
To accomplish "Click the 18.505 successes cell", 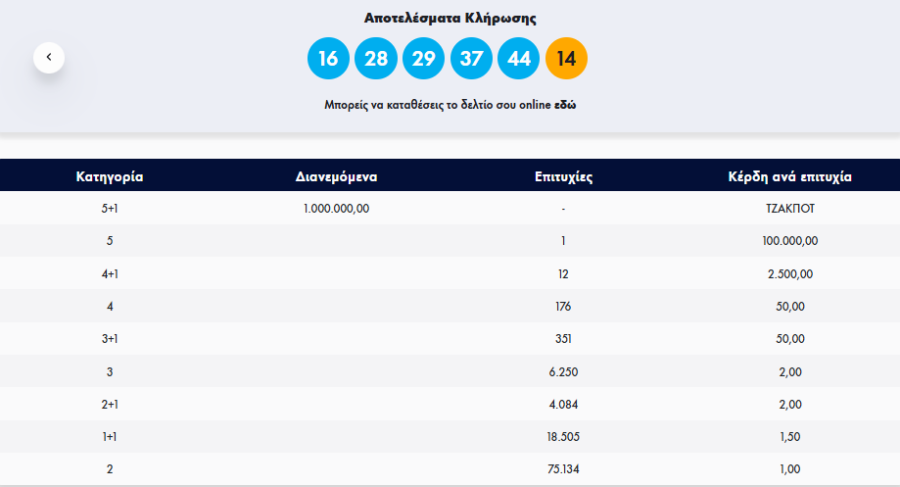I will 564,436.
